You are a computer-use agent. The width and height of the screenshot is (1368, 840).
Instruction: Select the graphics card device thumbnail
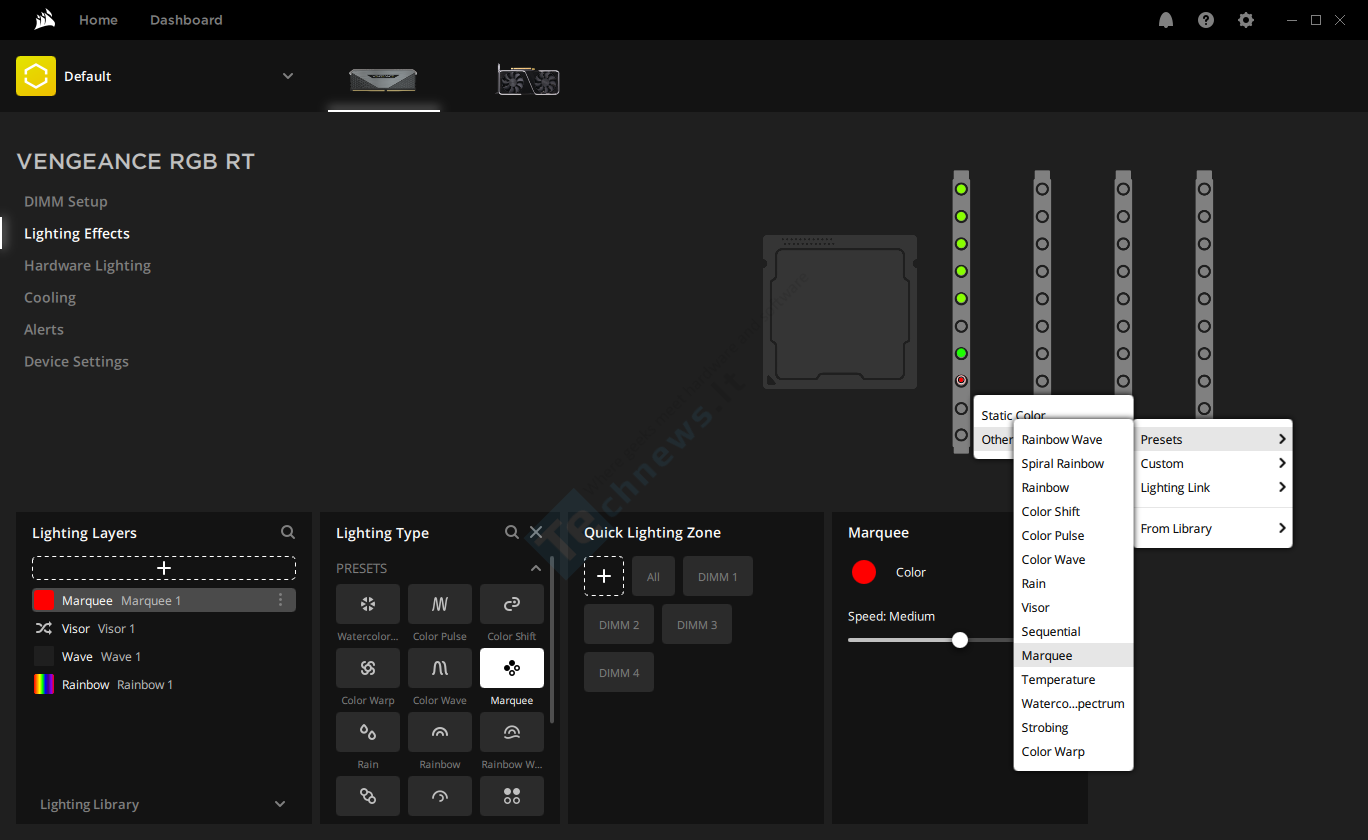pyautogui.click(x=528, y=80)
